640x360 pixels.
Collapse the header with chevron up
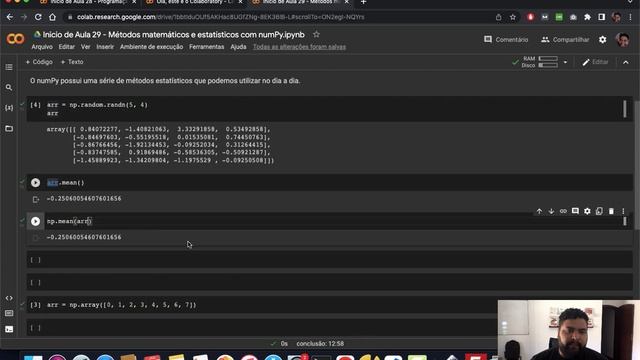click(626, 62)
